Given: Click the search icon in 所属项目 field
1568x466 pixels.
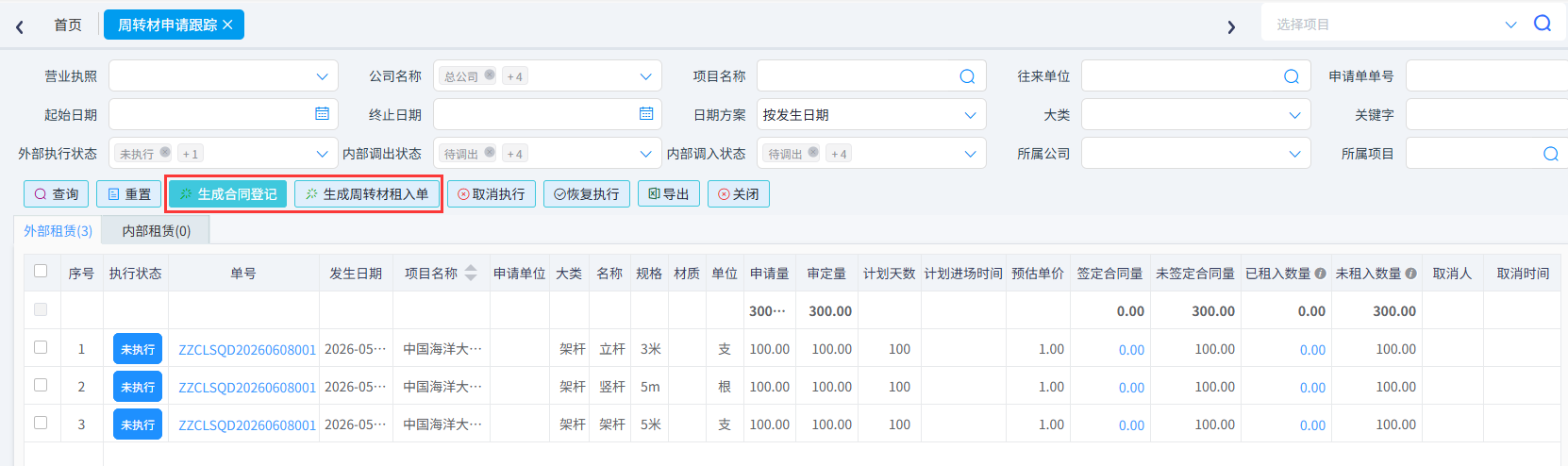Looking at the screenshot, I should point(1551,154).
